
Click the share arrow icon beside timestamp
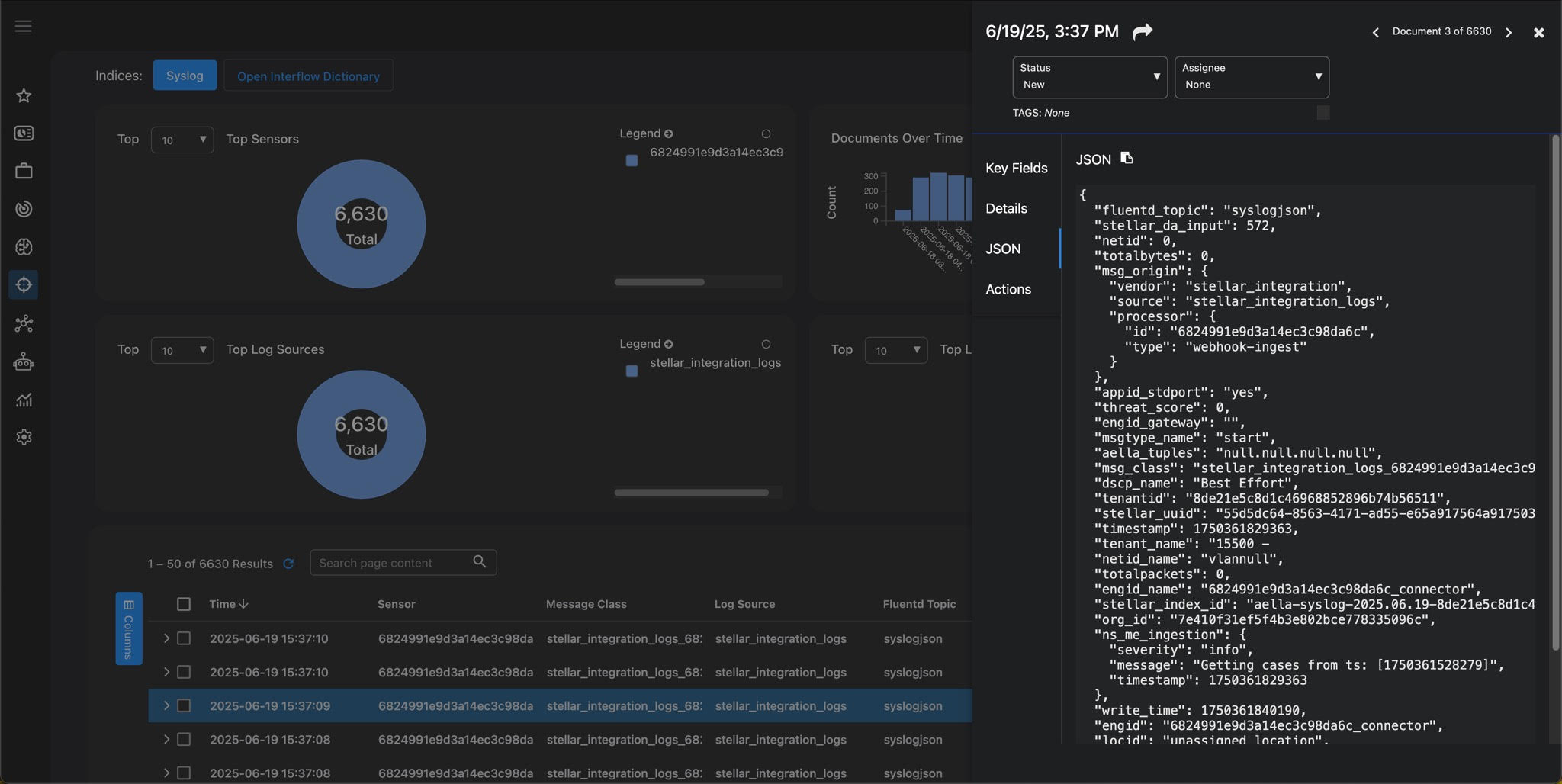click(x=1142, y=31)
